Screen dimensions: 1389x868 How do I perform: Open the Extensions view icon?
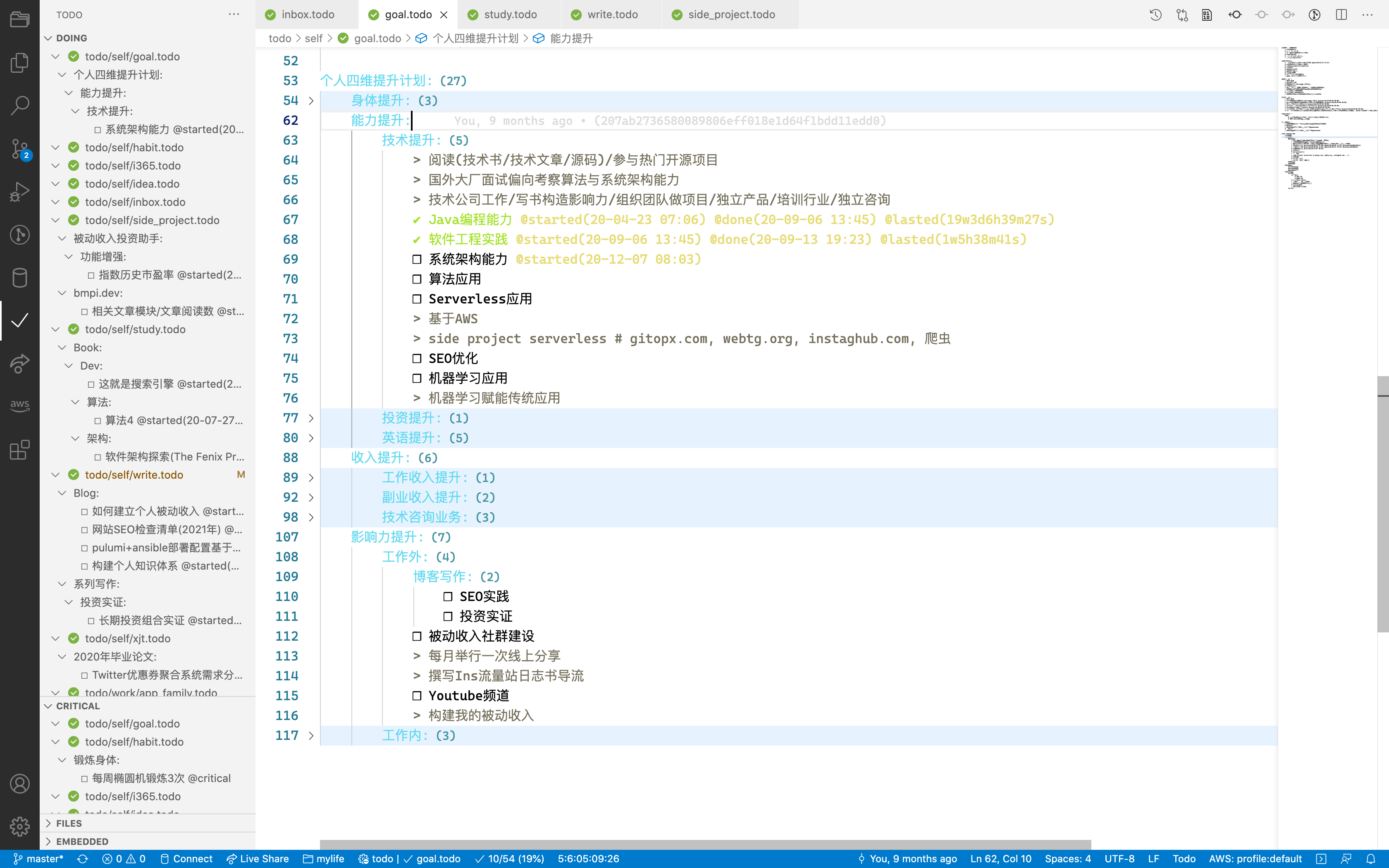point(19,450)
